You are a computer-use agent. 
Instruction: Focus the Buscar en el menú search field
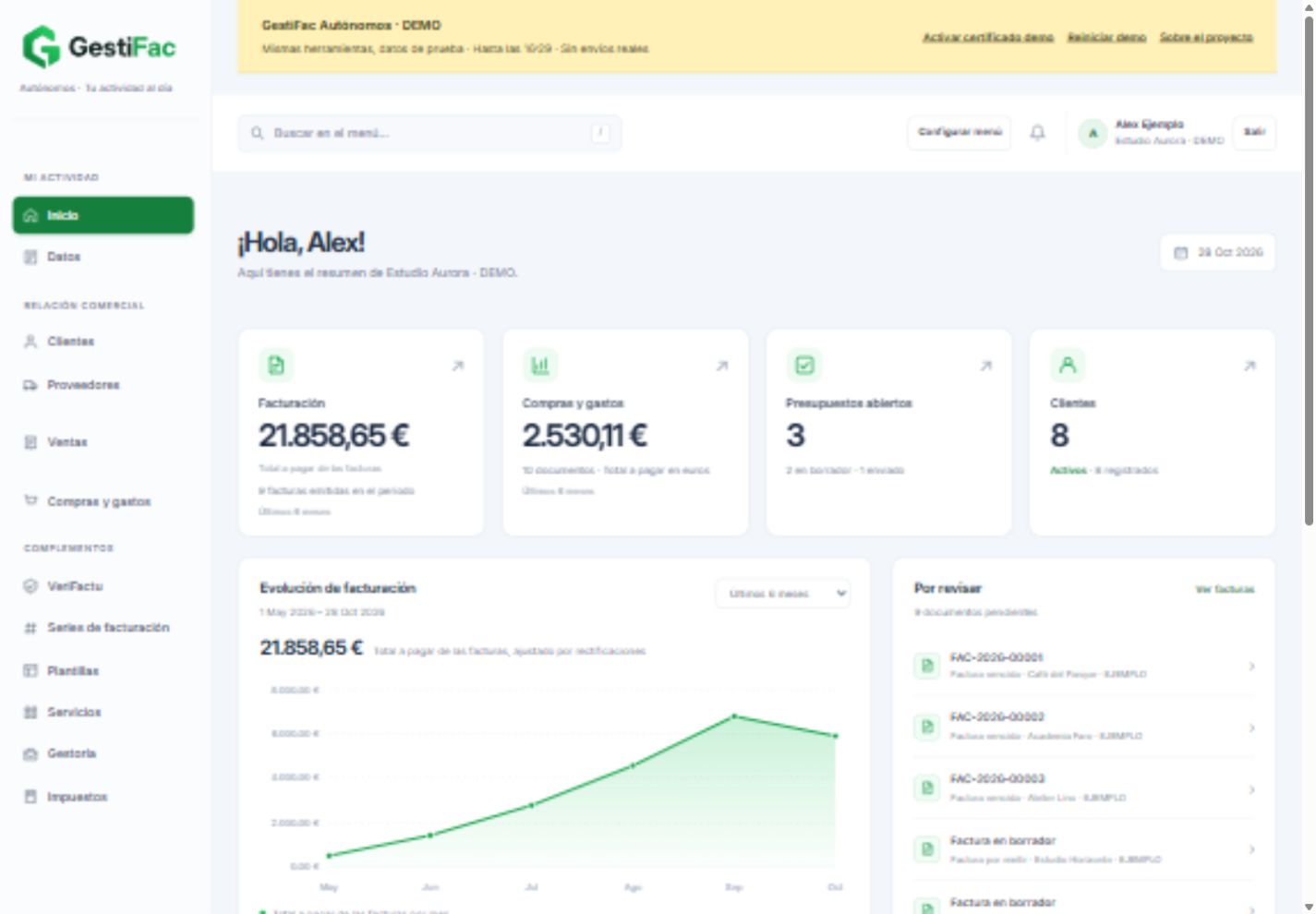(429, 133)
